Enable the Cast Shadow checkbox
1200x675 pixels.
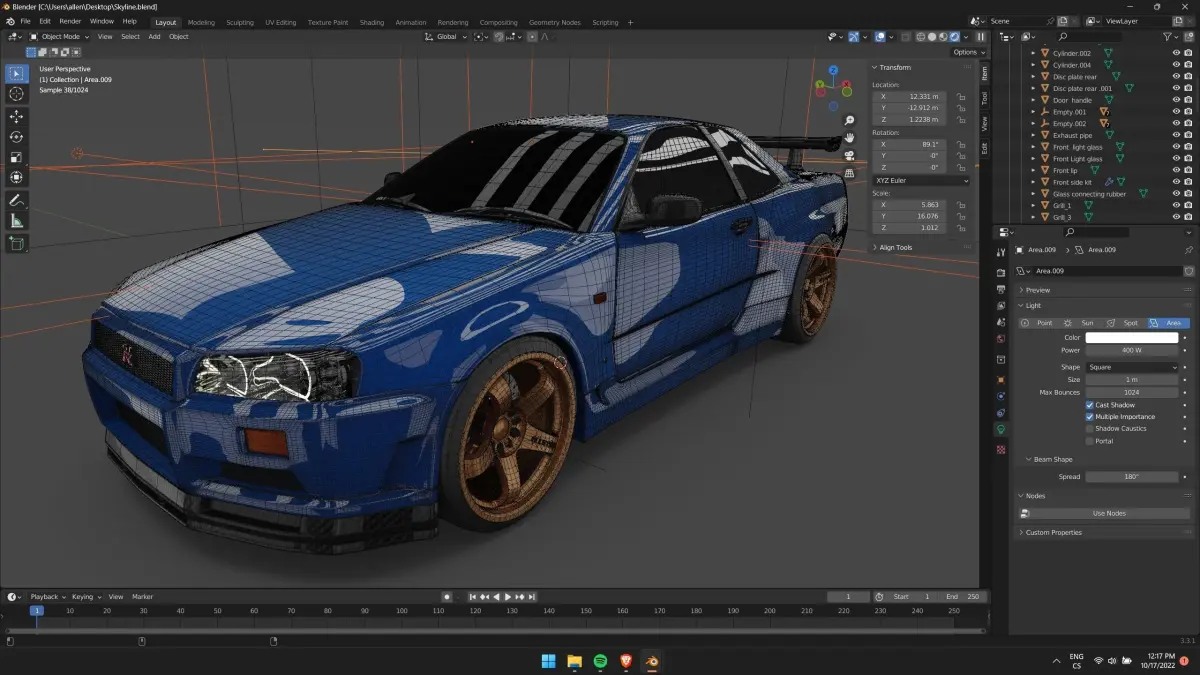click(1090, 405)
